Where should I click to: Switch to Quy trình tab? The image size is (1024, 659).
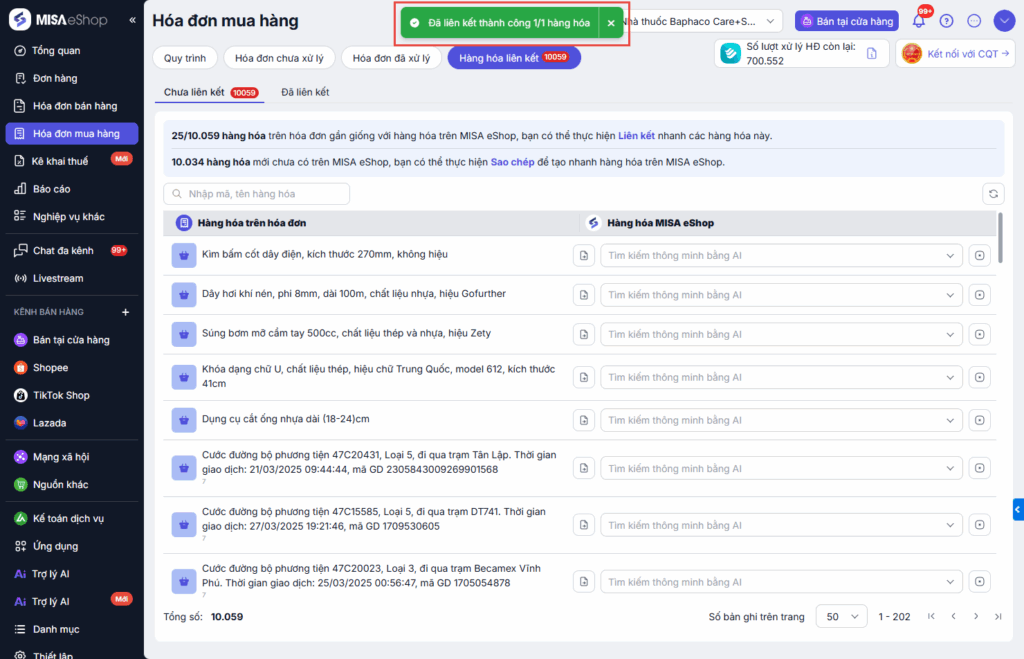pyautogui.click(x=185, y=58)
